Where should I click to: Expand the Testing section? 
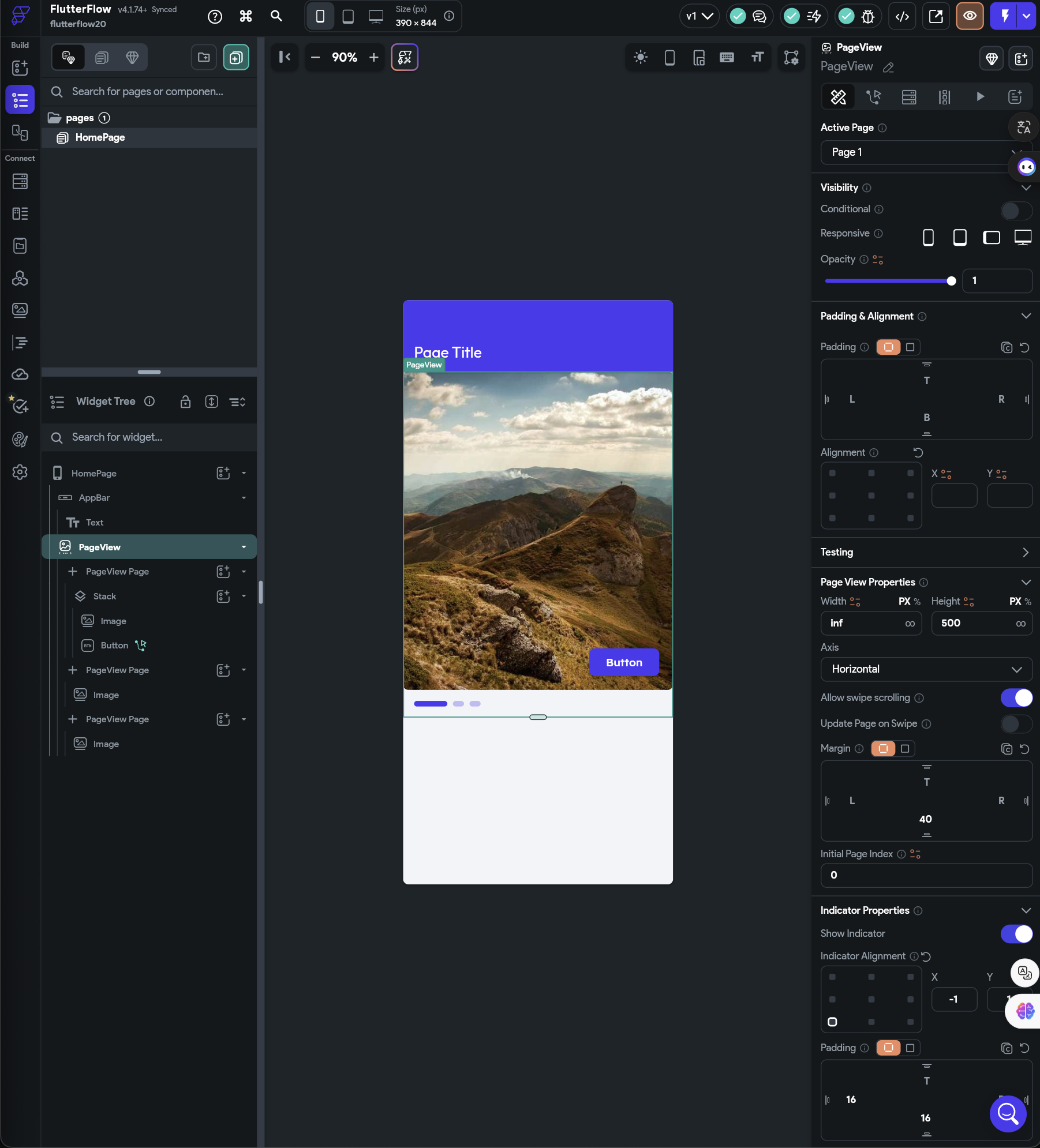1026,553
